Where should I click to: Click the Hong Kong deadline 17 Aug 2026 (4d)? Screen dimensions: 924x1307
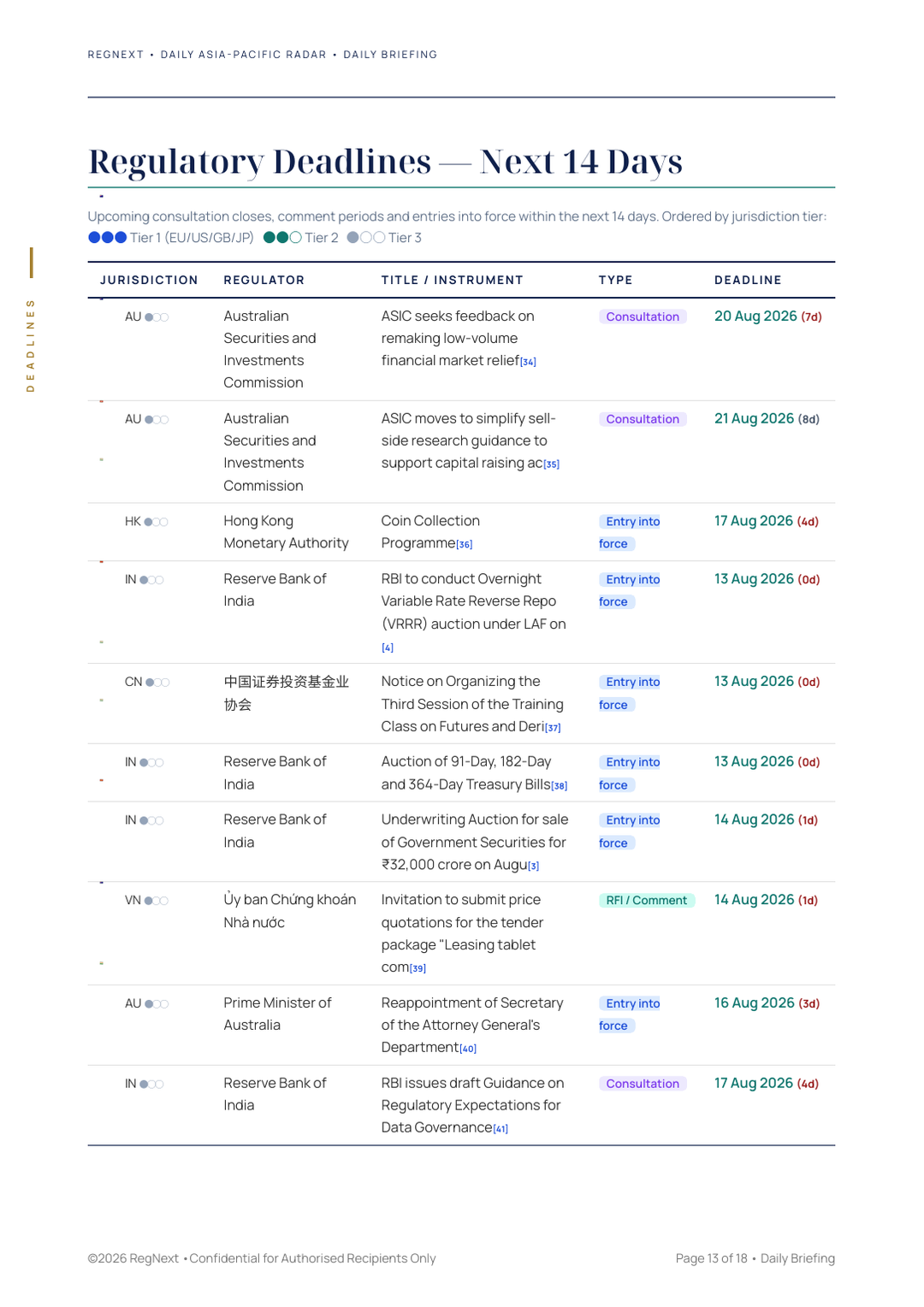[767, 521]
